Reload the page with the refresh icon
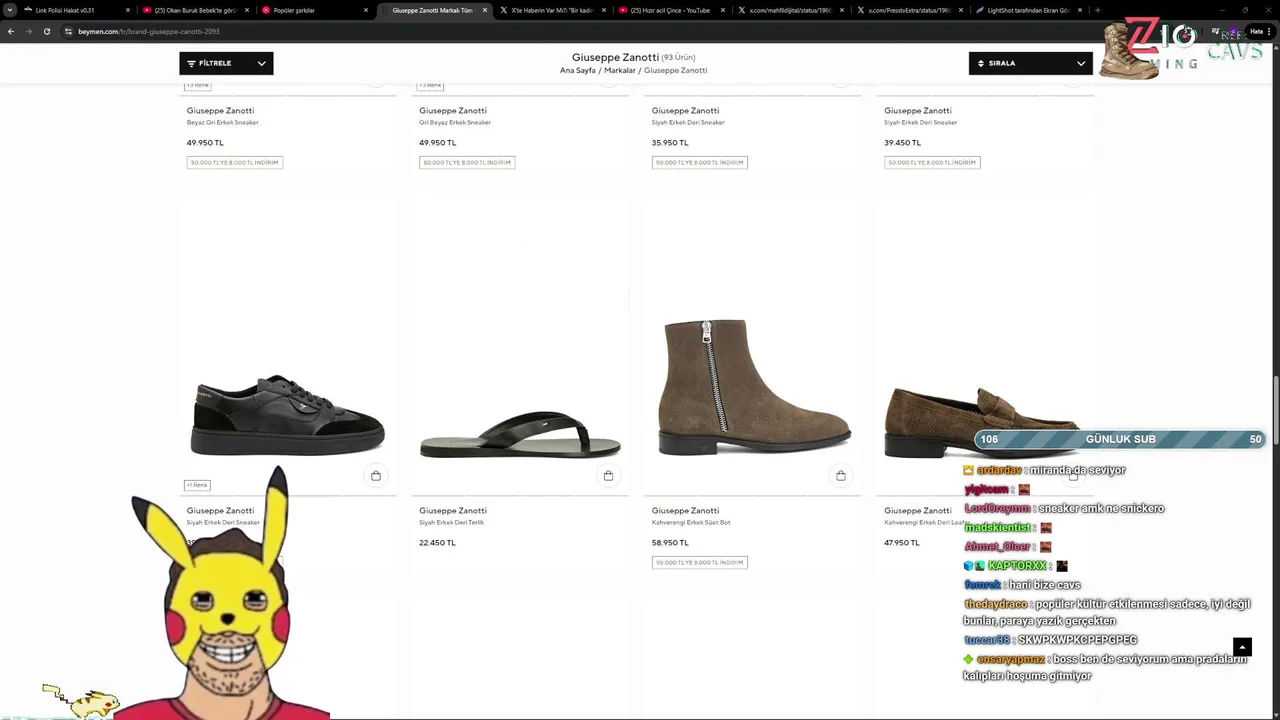The height and width of the screenshot is (720, 1280). pyautogui.click(x=47, y=32)
